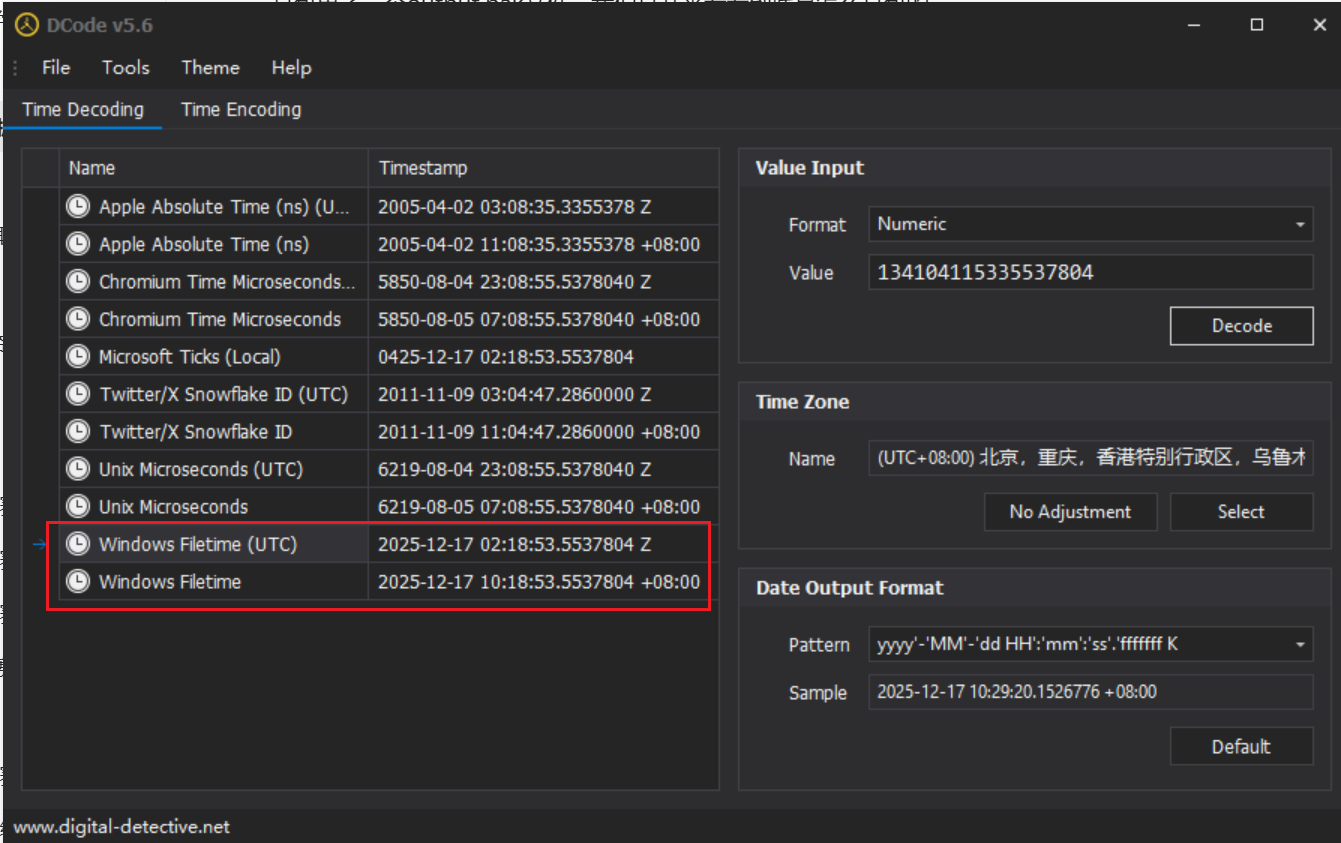Viewport: 1341px width, 843px height.
Task: Open the Tools menu
Action: pos(125,68)
